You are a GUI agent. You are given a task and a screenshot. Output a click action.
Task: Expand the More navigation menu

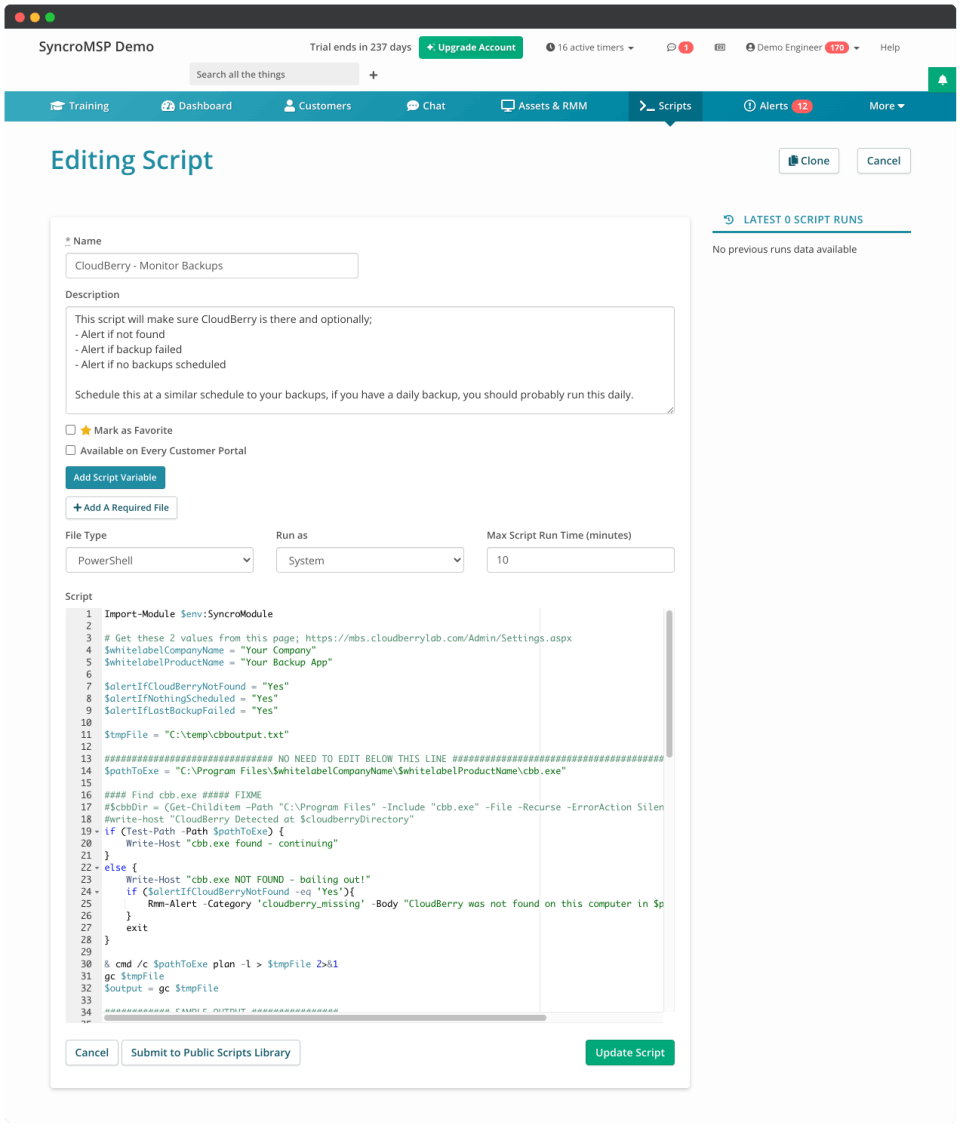(x=886, y=106)
